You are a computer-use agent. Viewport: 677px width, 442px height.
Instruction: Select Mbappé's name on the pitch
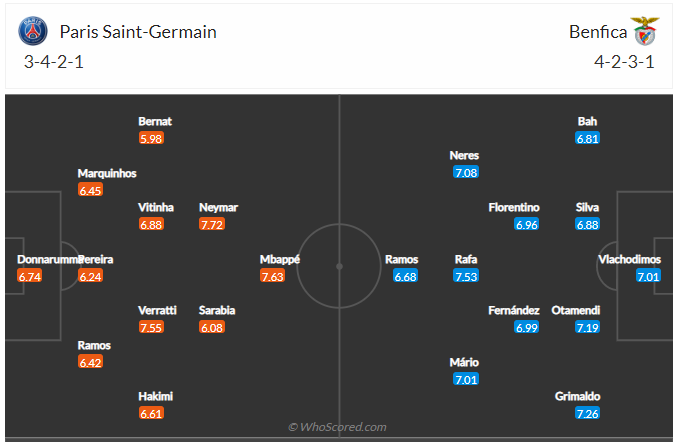(280, 259)
